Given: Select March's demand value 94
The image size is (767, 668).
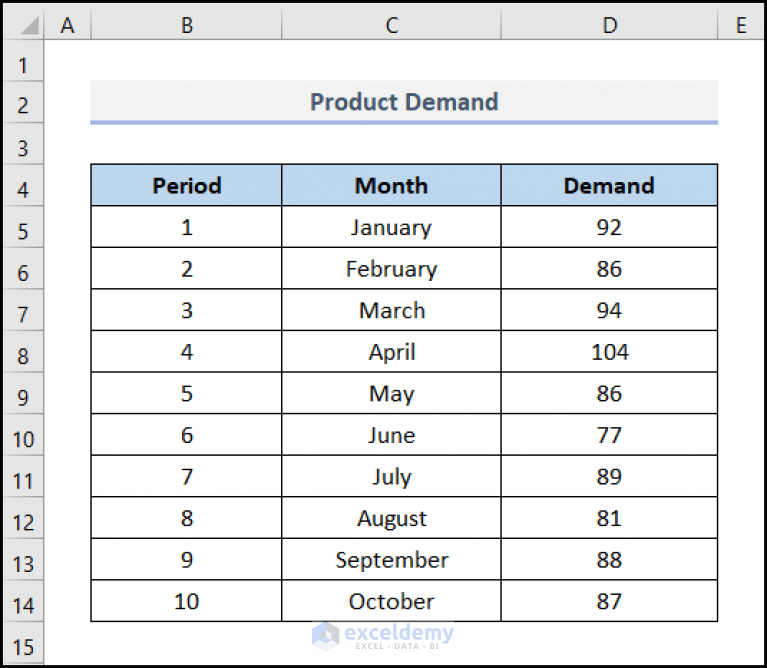Looking at the screenshot, I should [x=609, y=310].
